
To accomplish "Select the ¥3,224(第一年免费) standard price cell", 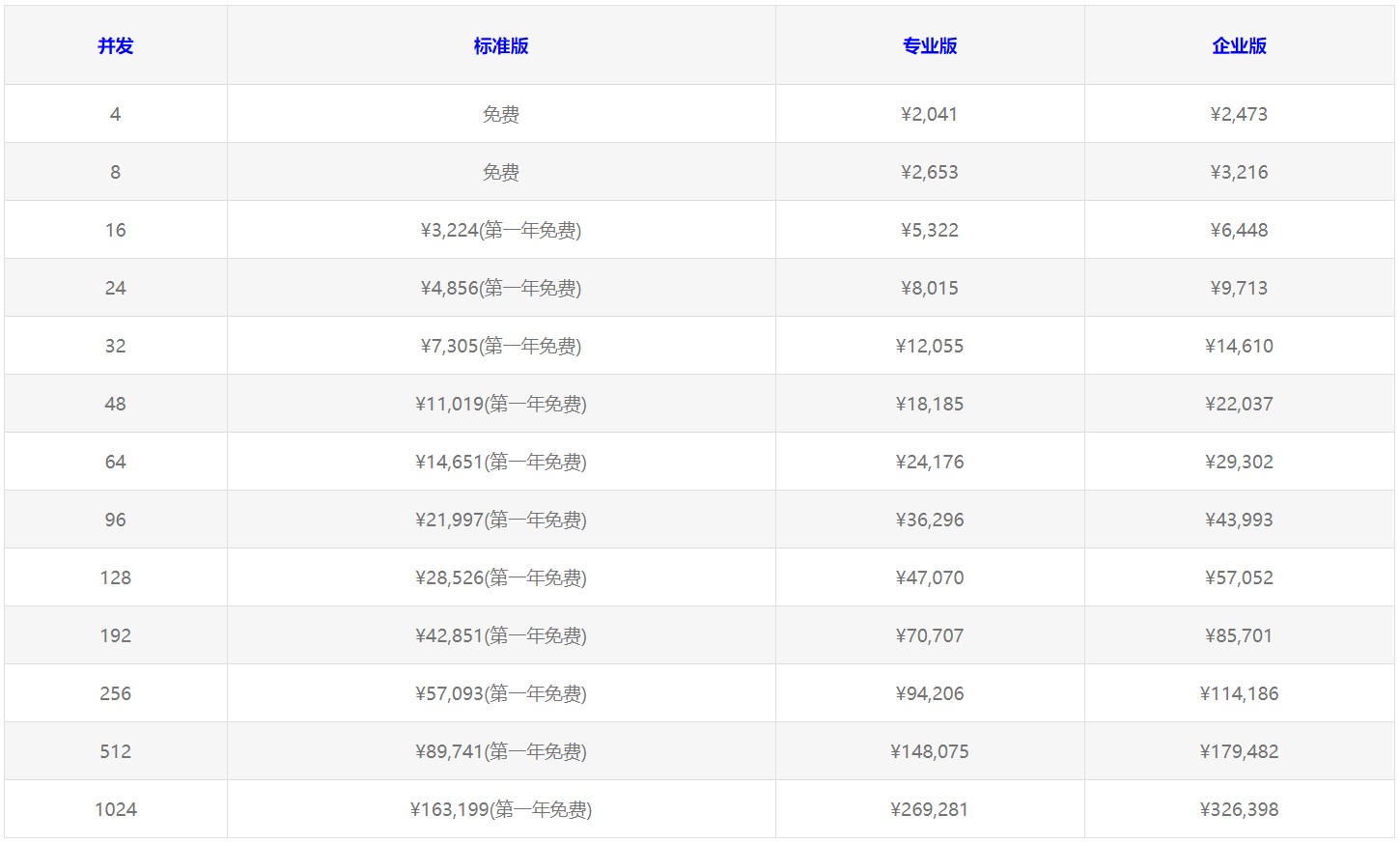I will (x=500, y=230).
